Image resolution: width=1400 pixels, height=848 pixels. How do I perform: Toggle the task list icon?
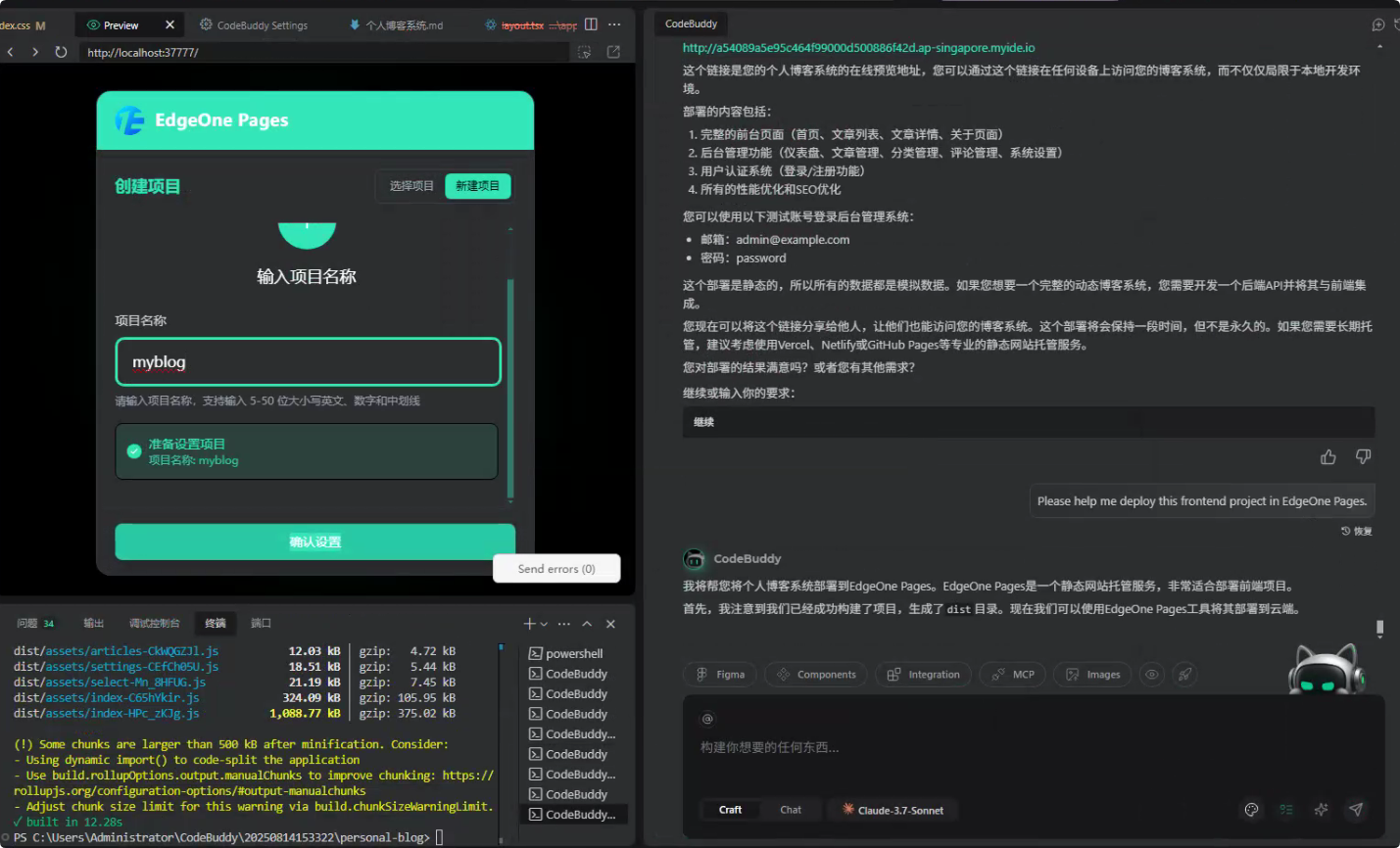(x=1286, y=810)
